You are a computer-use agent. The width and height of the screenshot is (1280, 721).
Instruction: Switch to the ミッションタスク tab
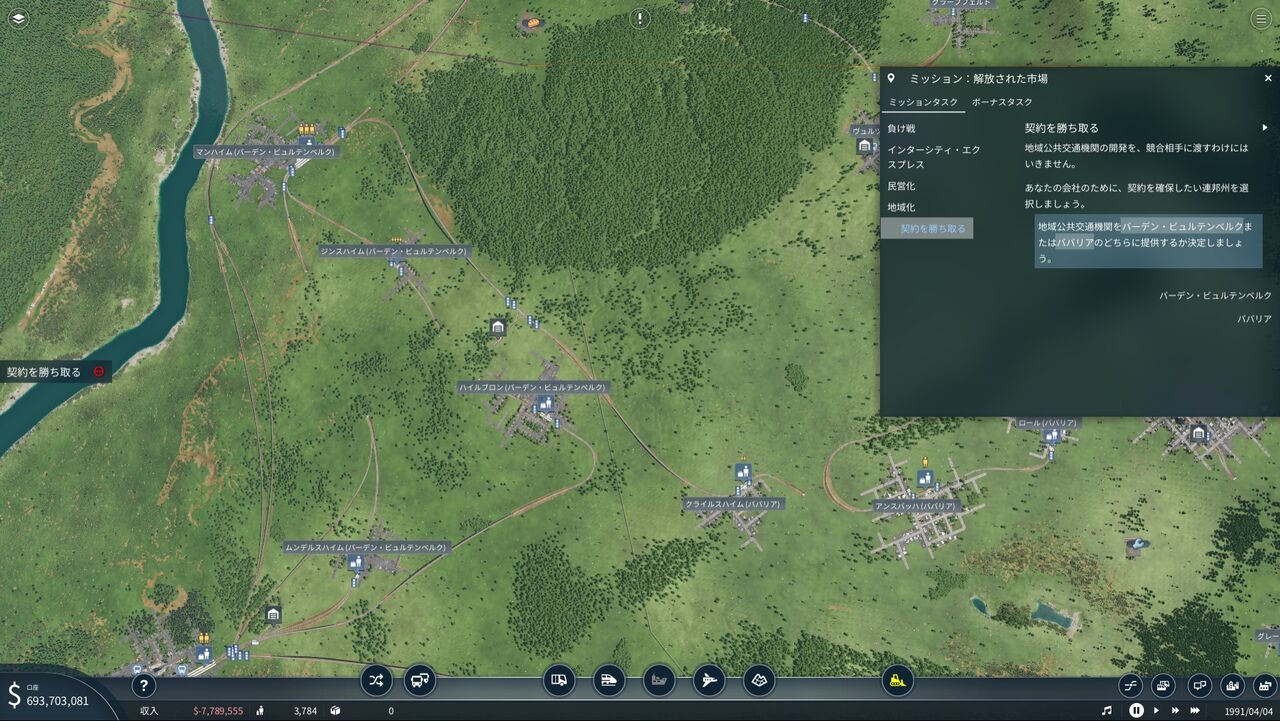(923, 102)
